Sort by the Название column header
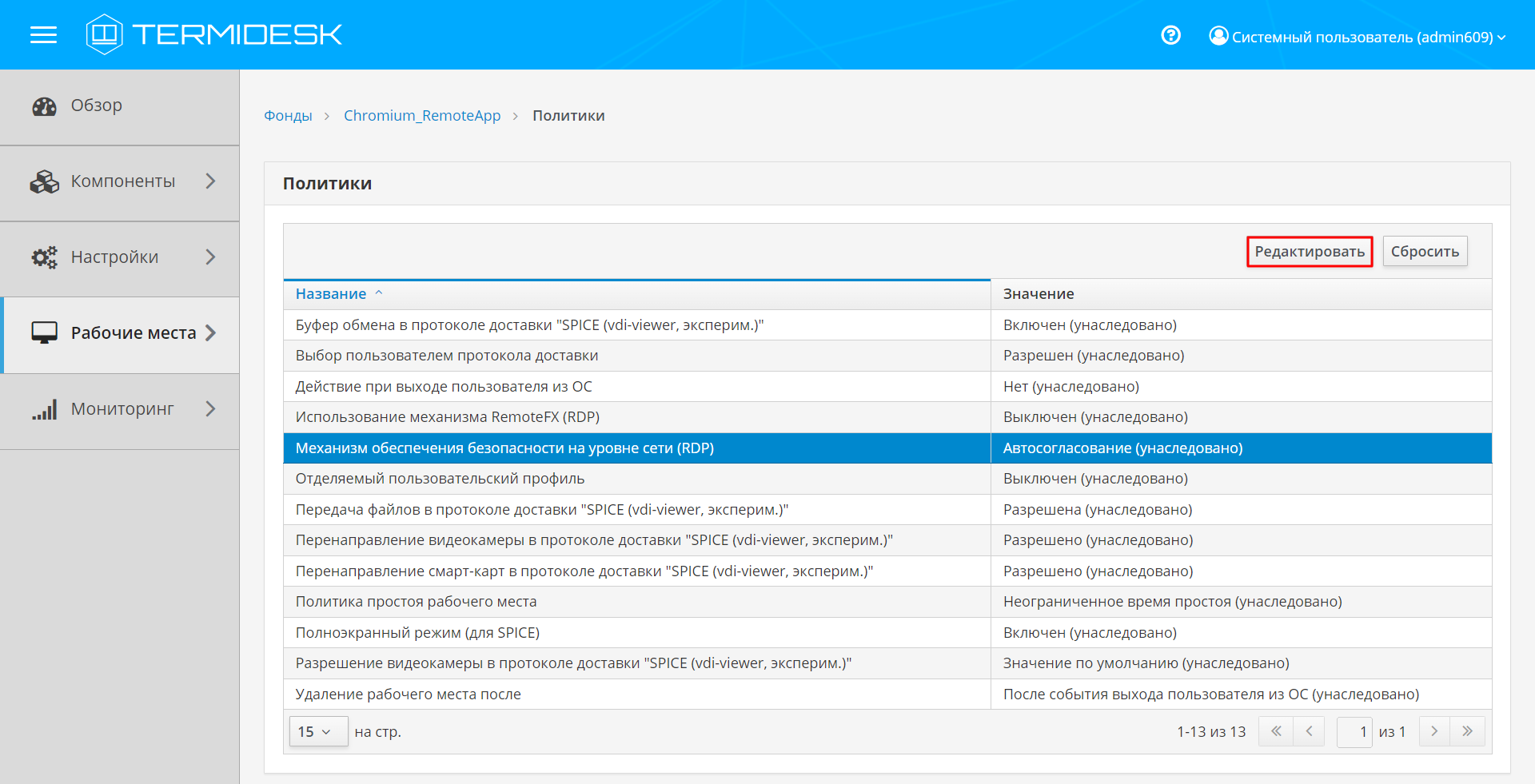 pos(331,294)
